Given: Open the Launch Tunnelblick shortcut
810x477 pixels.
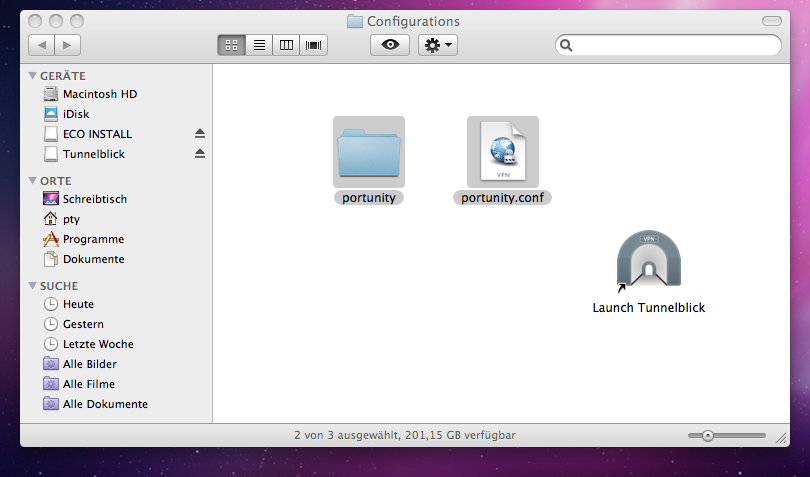Looking at the screenshot, I should 649,262.
